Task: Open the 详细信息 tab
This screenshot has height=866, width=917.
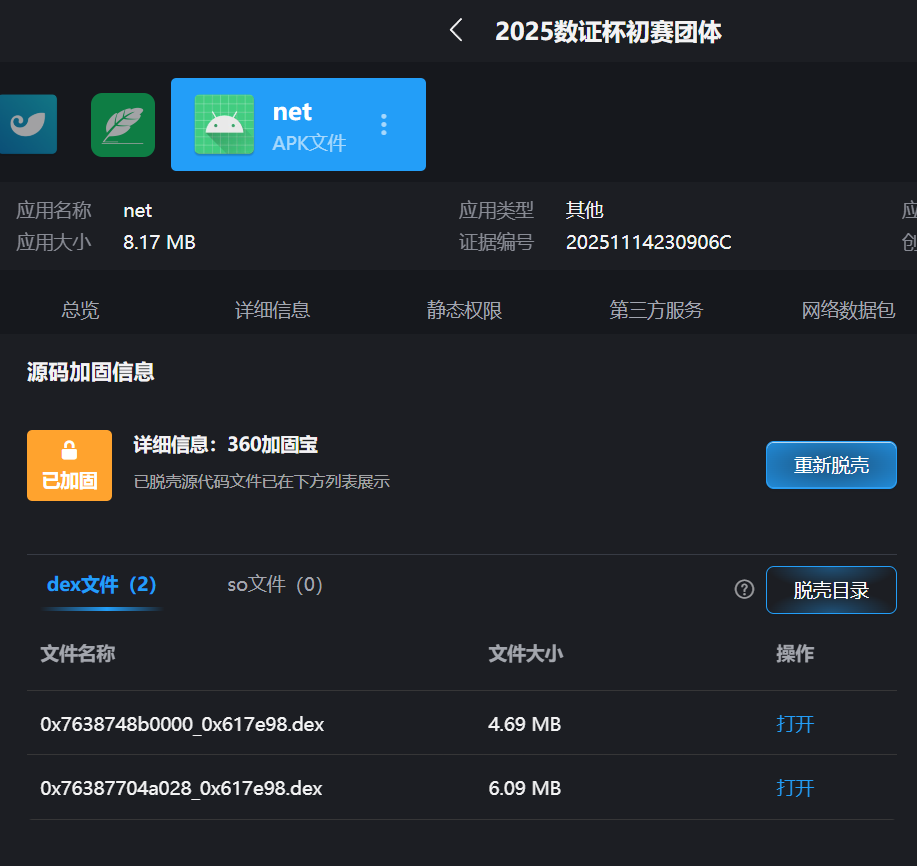Action: click(272, 310)
